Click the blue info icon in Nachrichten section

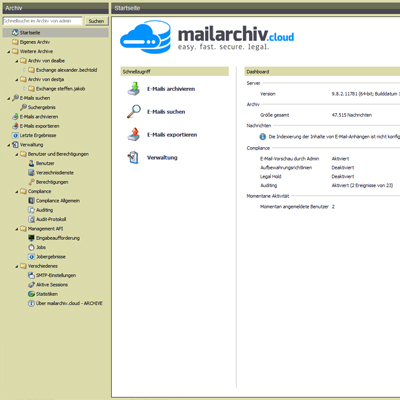click(263, 137)
